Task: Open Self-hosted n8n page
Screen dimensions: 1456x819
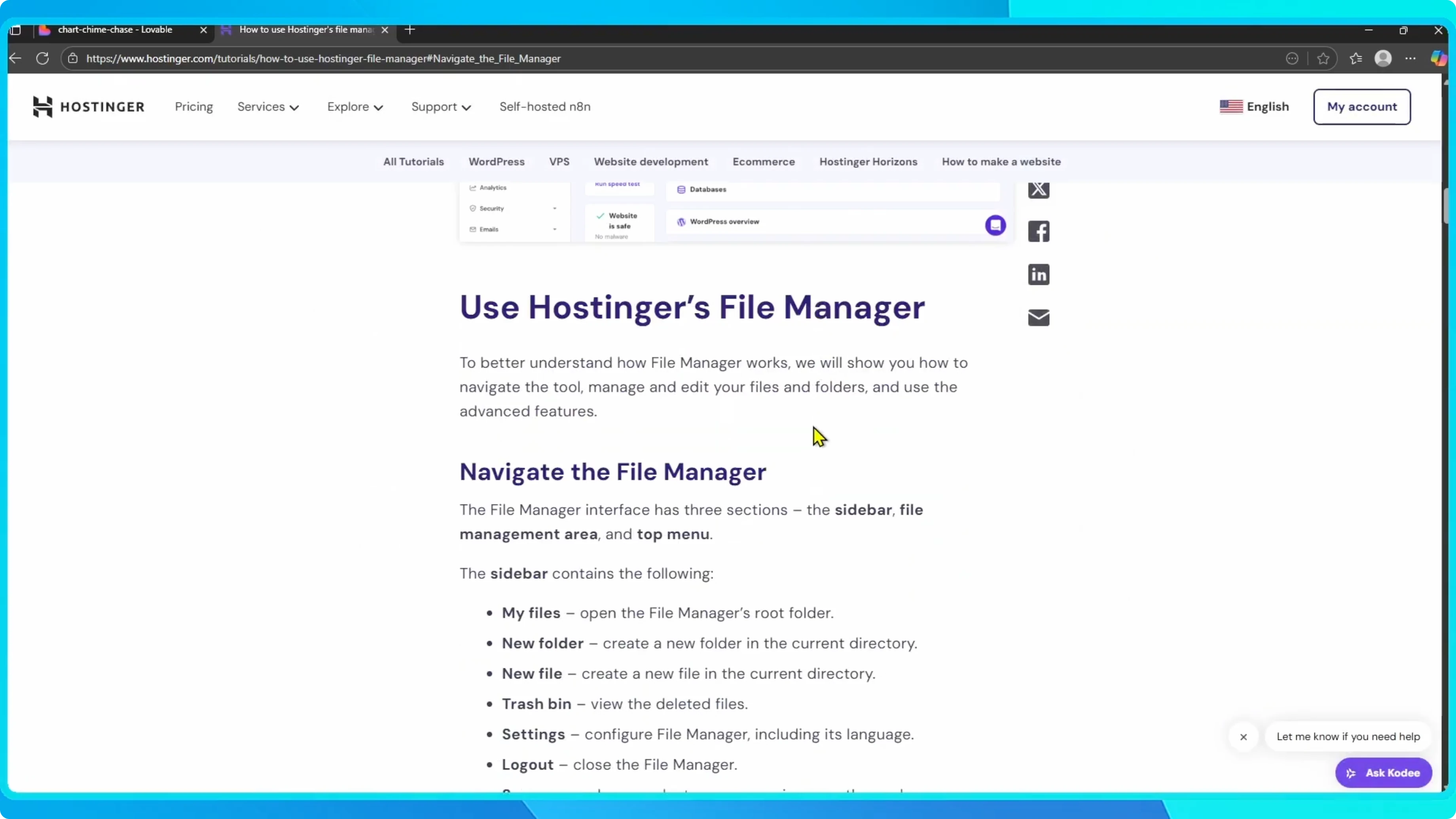Action: (x=545, y=107)
